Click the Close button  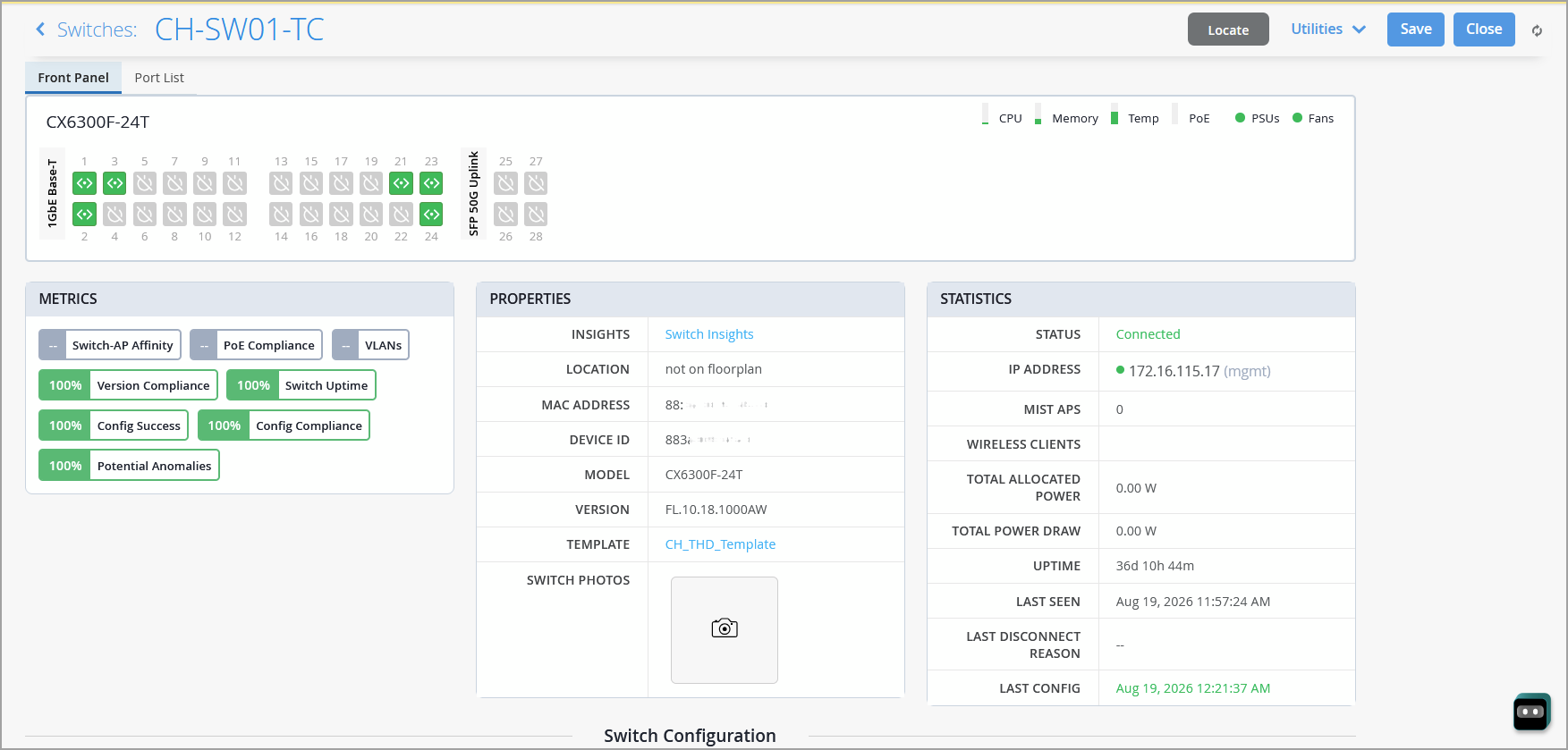(x=1484, y=29)
